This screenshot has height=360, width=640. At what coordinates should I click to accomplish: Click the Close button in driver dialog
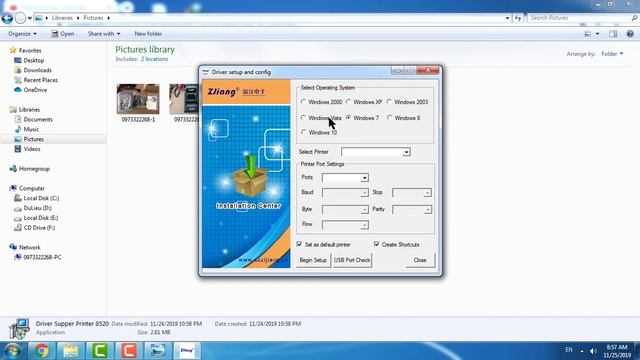[x=420, y=260]
